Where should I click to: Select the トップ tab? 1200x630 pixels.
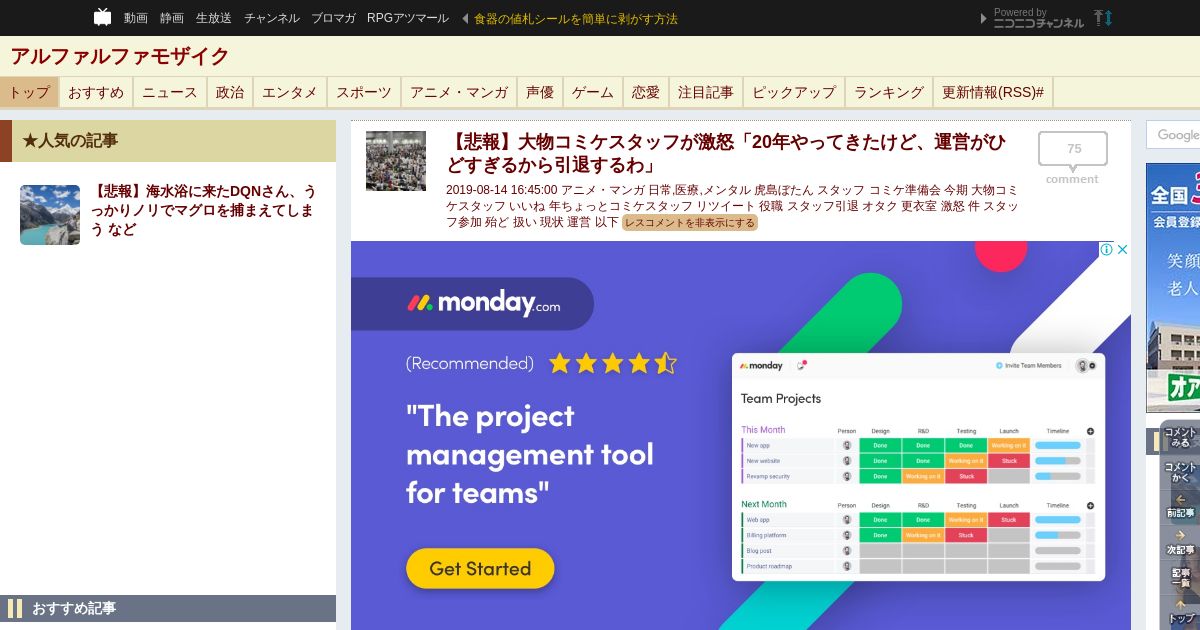pos(29,92)
